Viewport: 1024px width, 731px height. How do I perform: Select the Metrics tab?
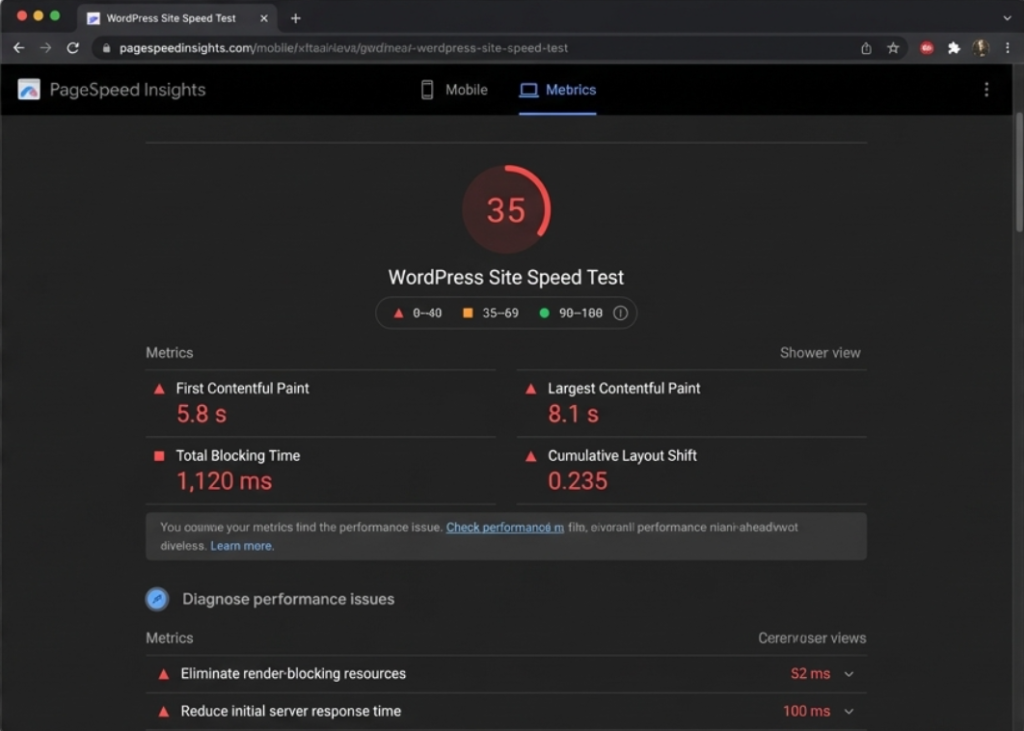coord(557,90)
